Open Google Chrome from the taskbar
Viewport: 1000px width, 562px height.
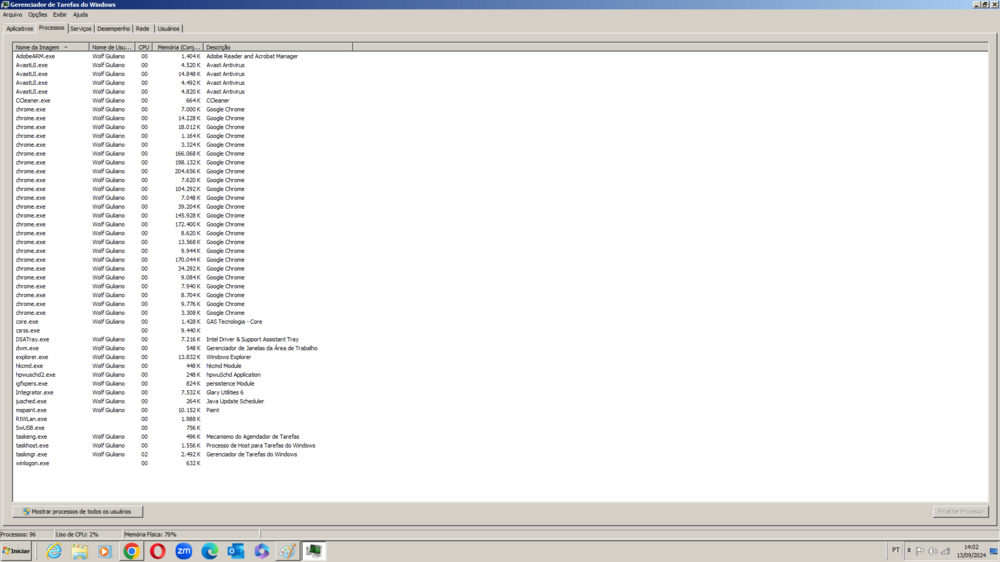click(131, 551)
